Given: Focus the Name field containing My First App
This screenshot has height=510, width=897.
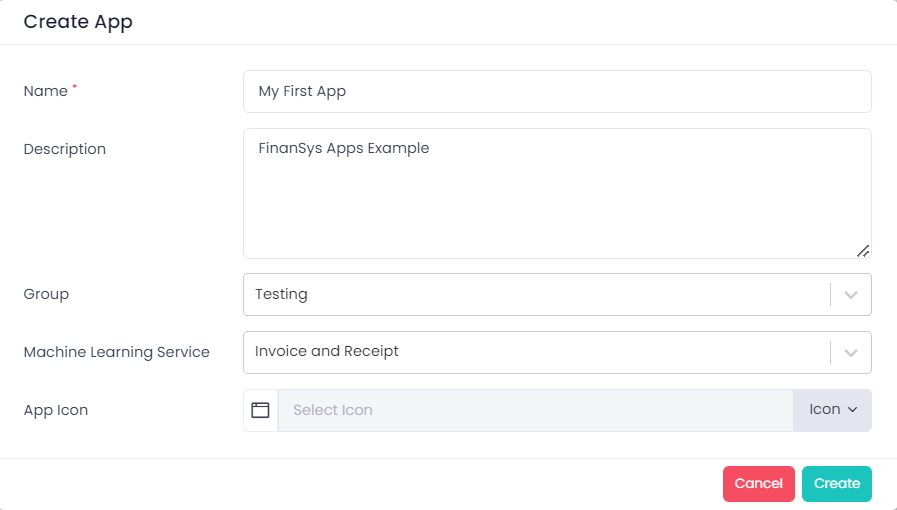Looking at the screenshot, I should pos(556,91).
